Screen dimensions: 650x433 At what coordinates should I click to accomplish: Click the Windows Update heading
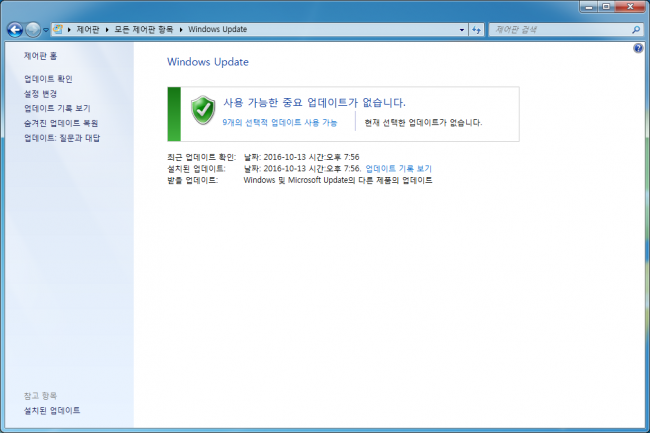pyautogui.click(x=208, y=62)
